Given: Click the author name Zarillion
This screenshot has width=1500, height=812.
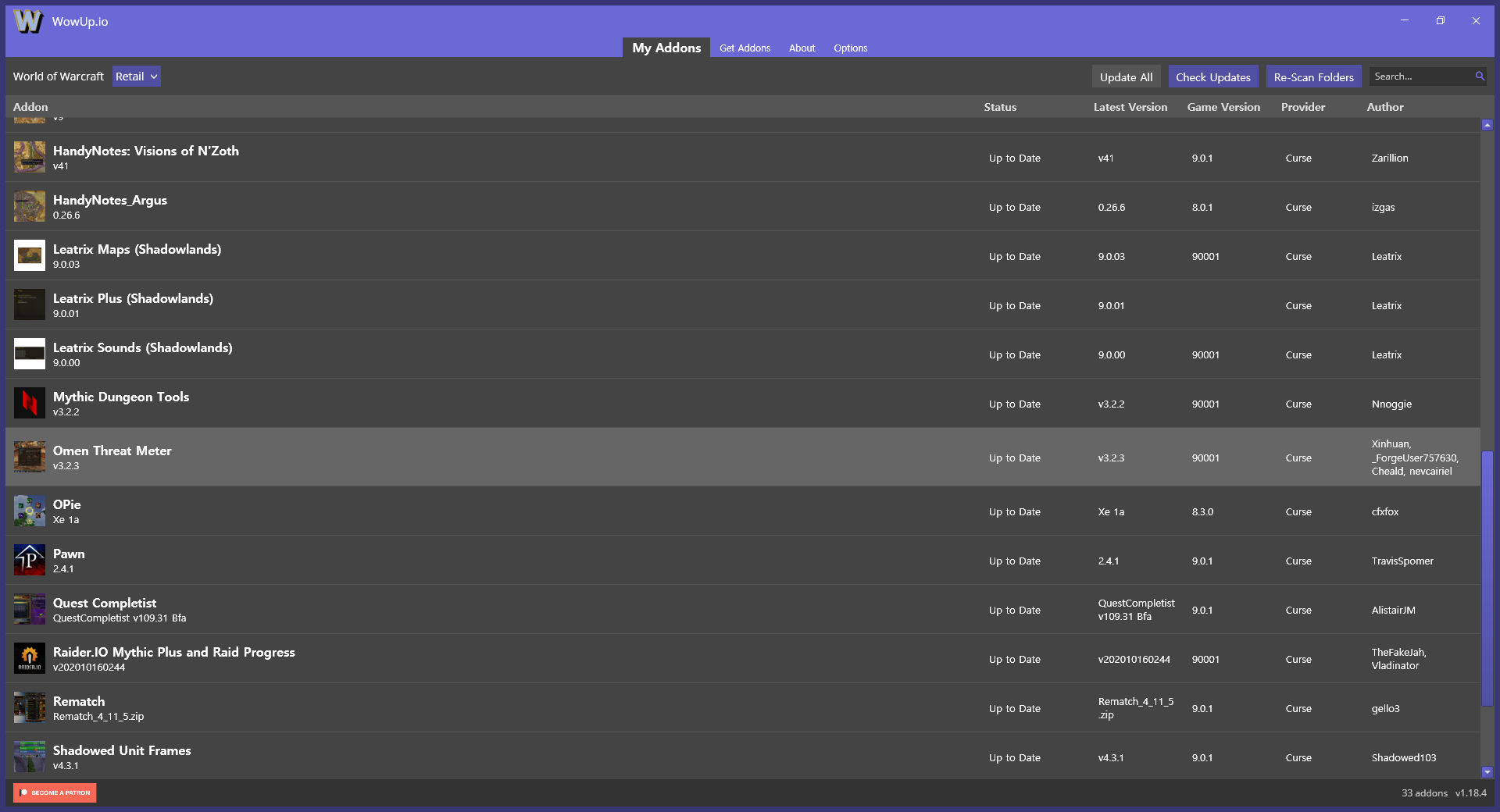Looking at the screenshot, I should pos(1390,158).
